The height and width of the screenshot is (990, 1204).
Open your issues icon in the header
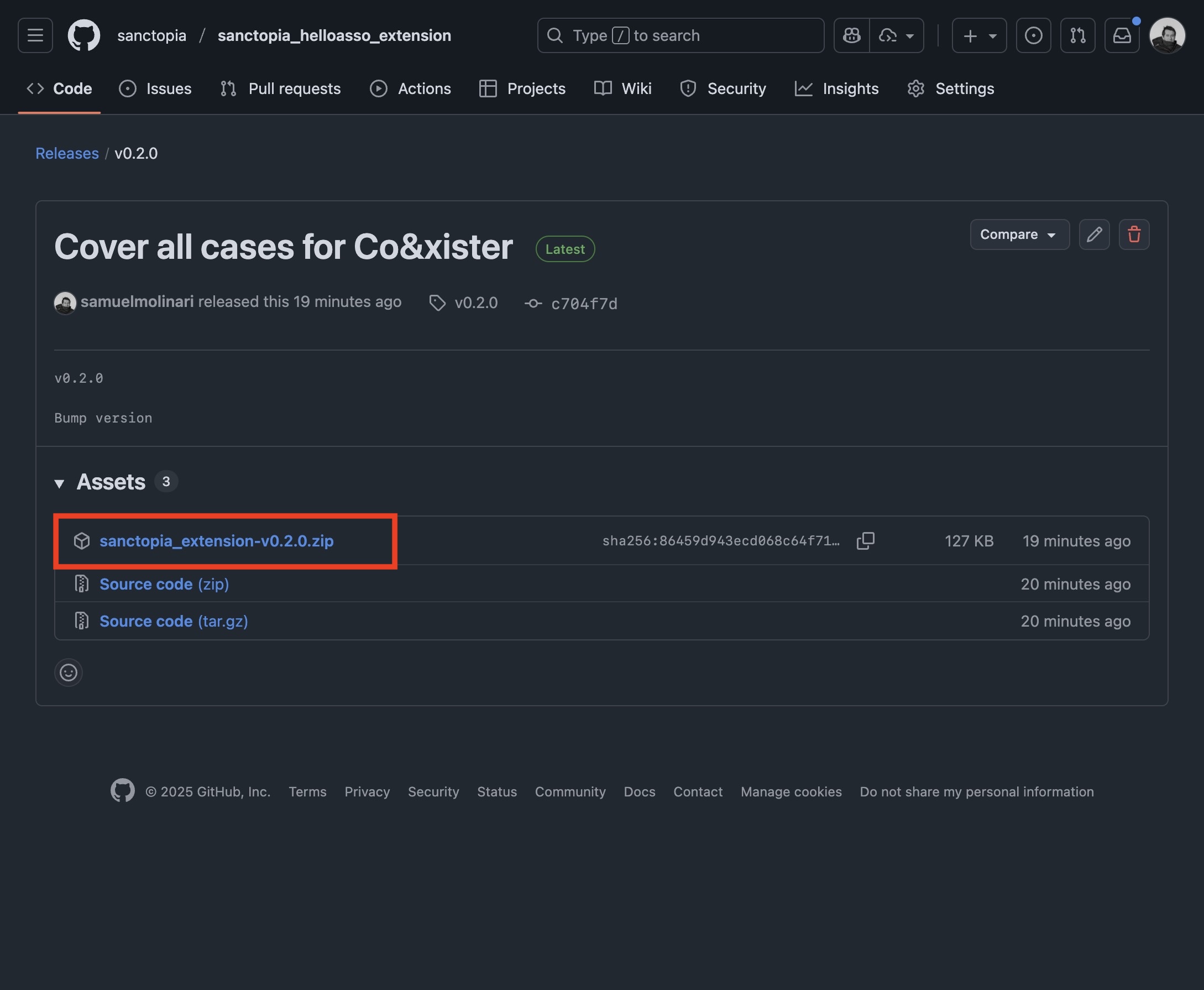(x=1033, y=35)
